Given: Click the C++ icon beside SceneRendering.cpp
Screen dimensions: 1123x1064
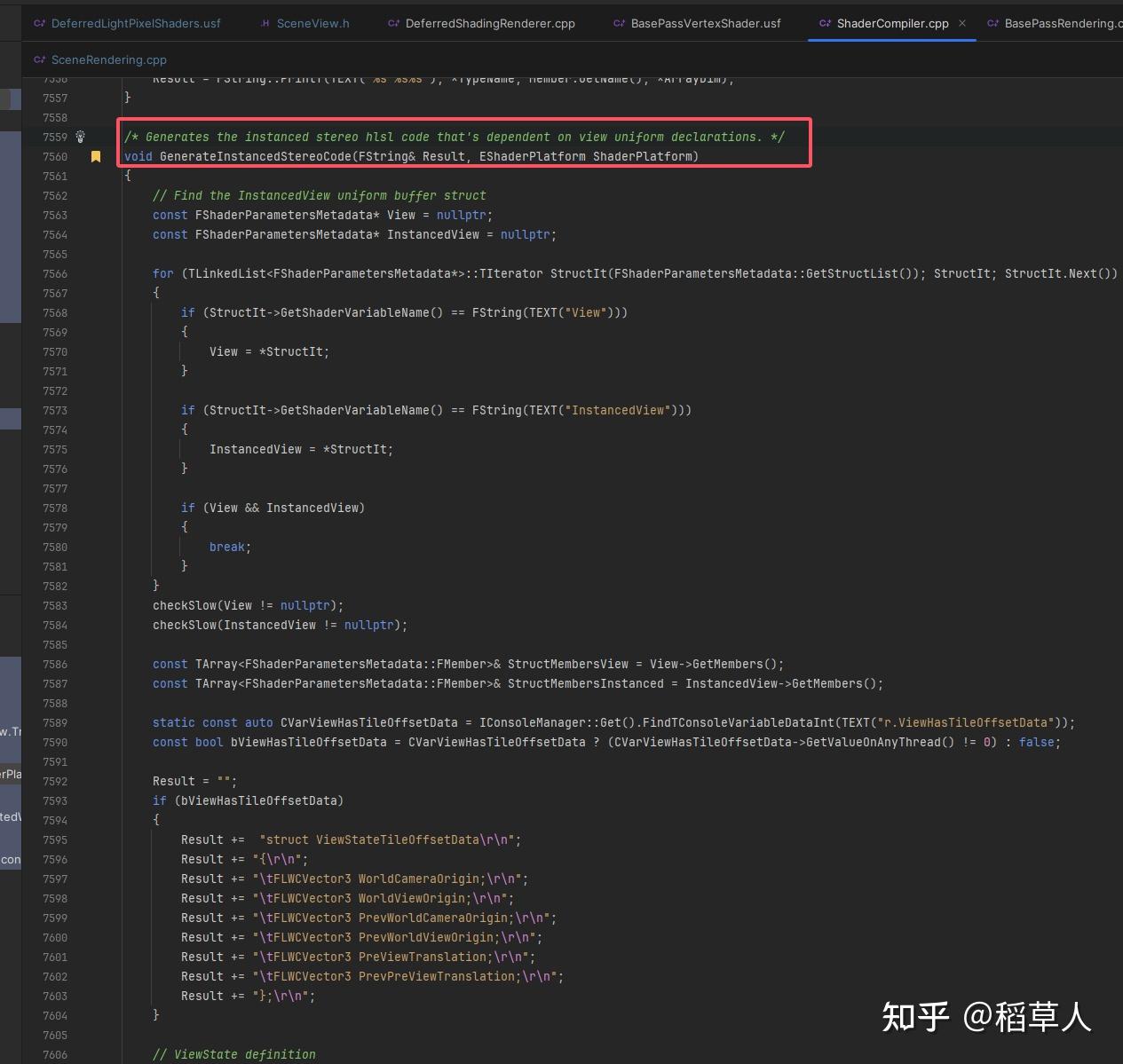Looking at the screenshot, I should (x=39, y=59).
